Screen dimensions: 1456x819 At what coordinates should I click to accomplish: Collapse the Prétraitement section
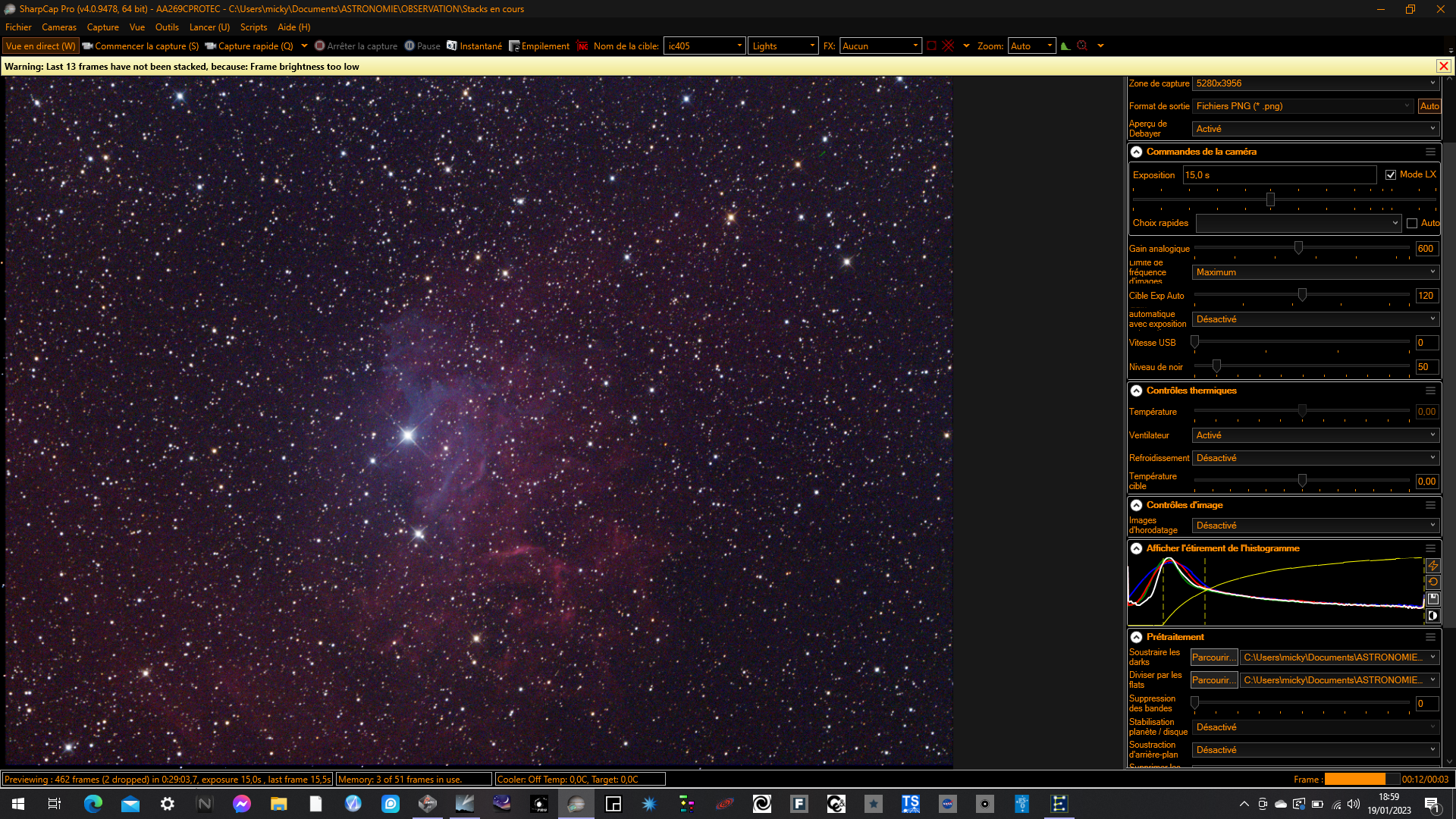(x=1137, y=637)
